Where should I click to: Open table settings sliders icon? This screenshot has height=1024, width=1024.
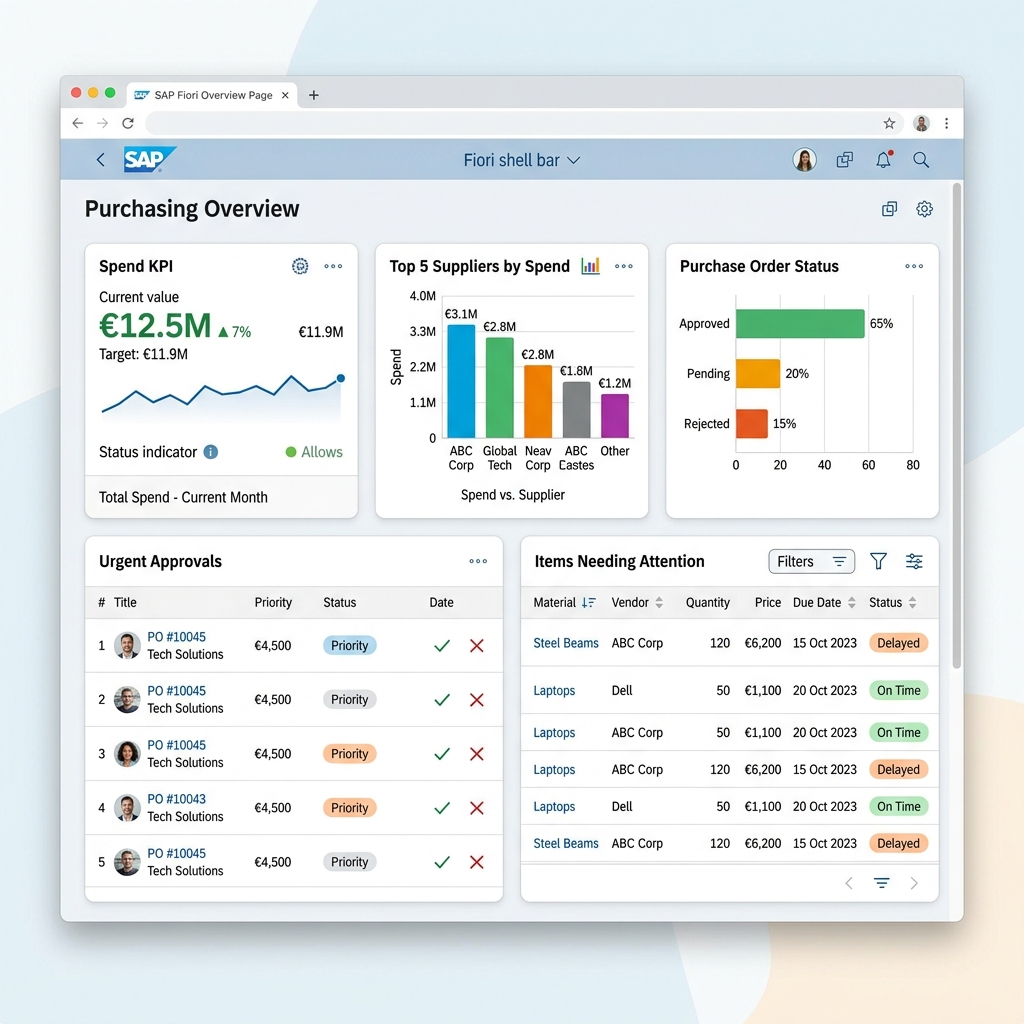click(914, 561)
